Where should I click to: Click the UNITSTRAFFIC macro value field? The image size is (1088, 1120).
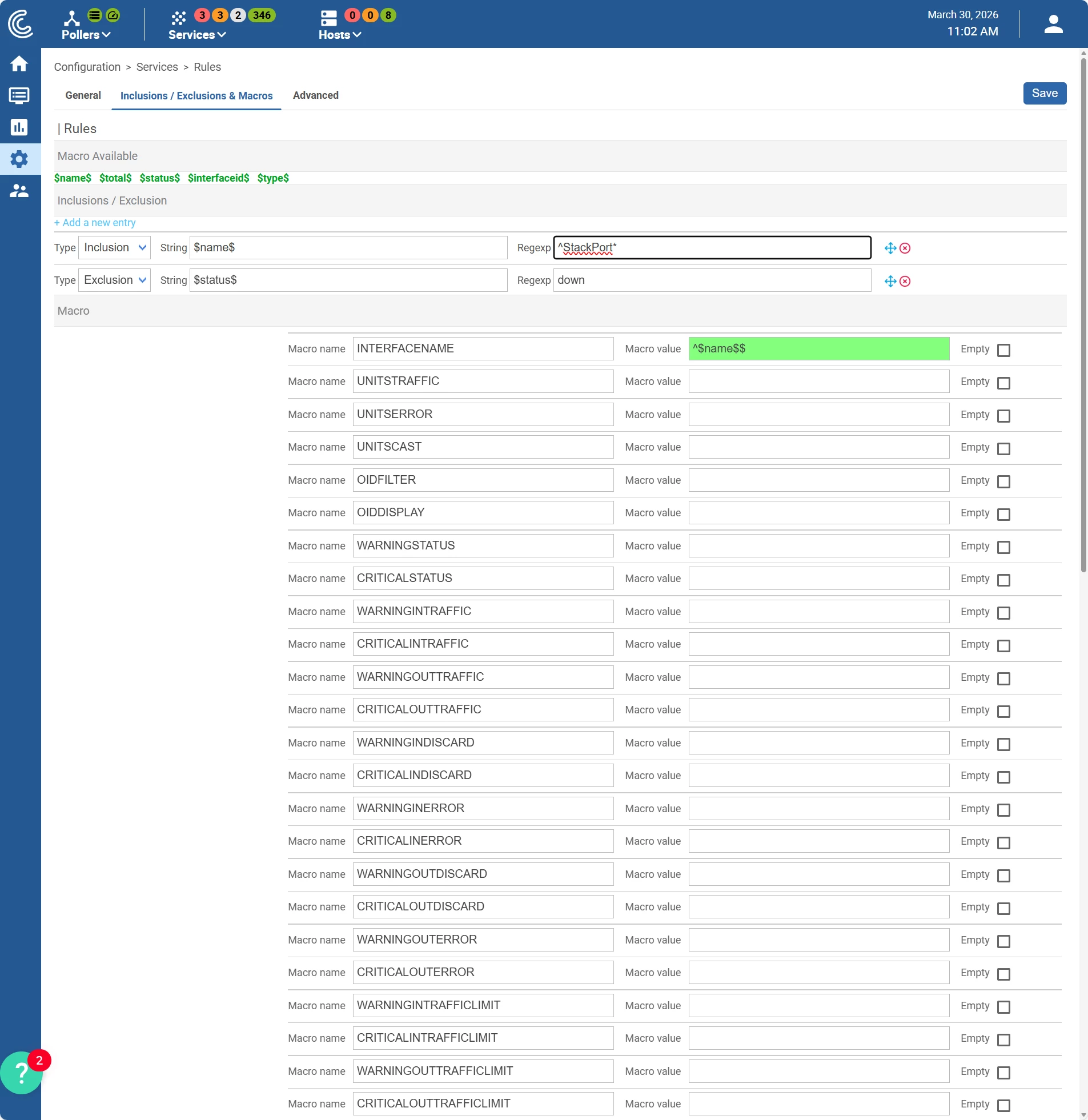click(819, 381)
